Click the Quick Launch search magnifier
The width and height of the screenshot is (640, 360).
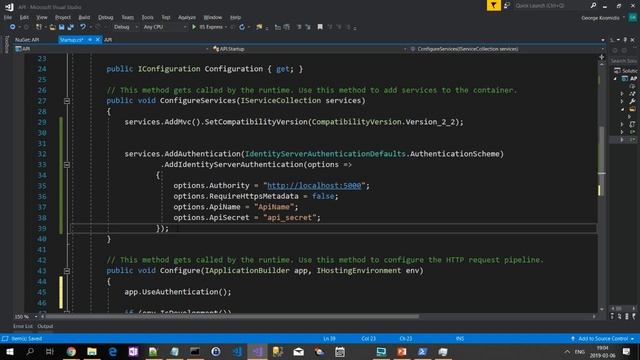point(593,6)
